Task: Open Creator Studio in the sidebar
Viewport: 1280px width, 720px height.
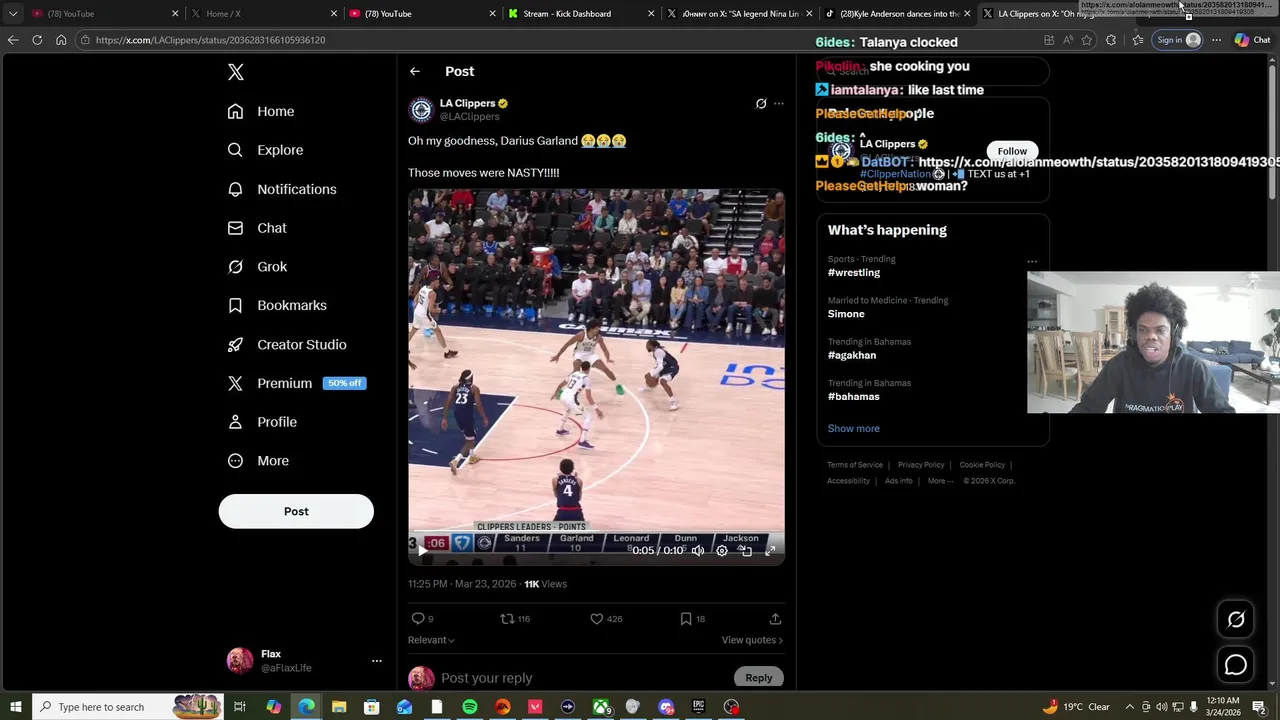Action: pos(286,344)
